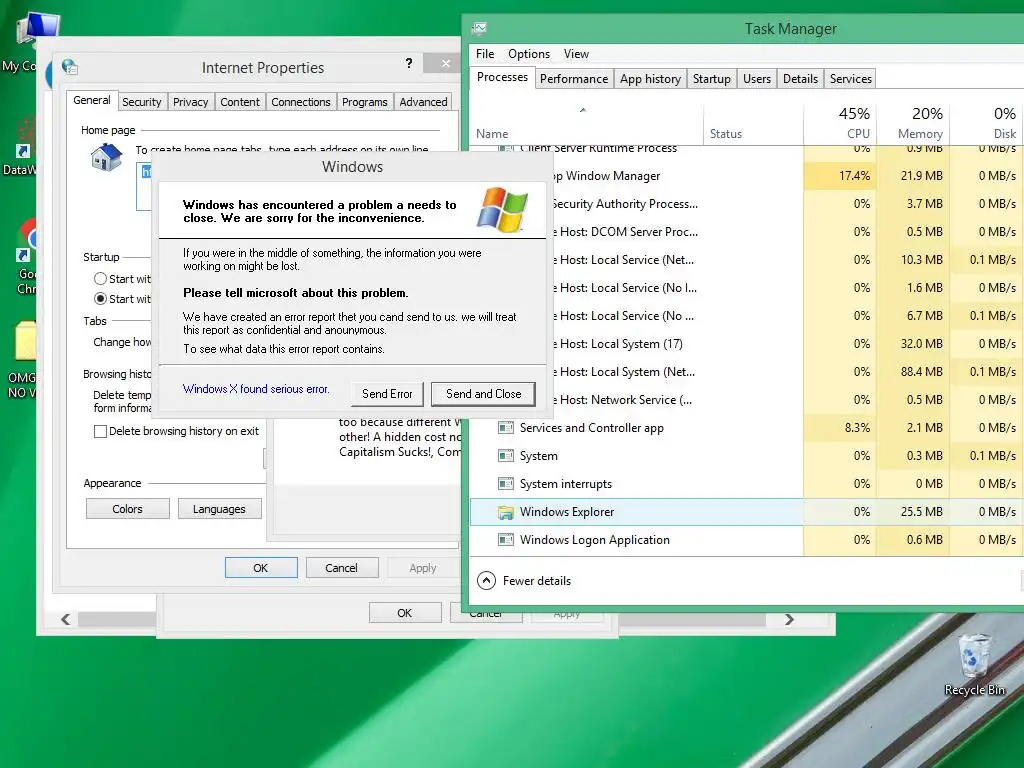Viewport: 1024px width, 768px height.
Task: Open the Content tab in Internet Properties
Action: [240, 102]
